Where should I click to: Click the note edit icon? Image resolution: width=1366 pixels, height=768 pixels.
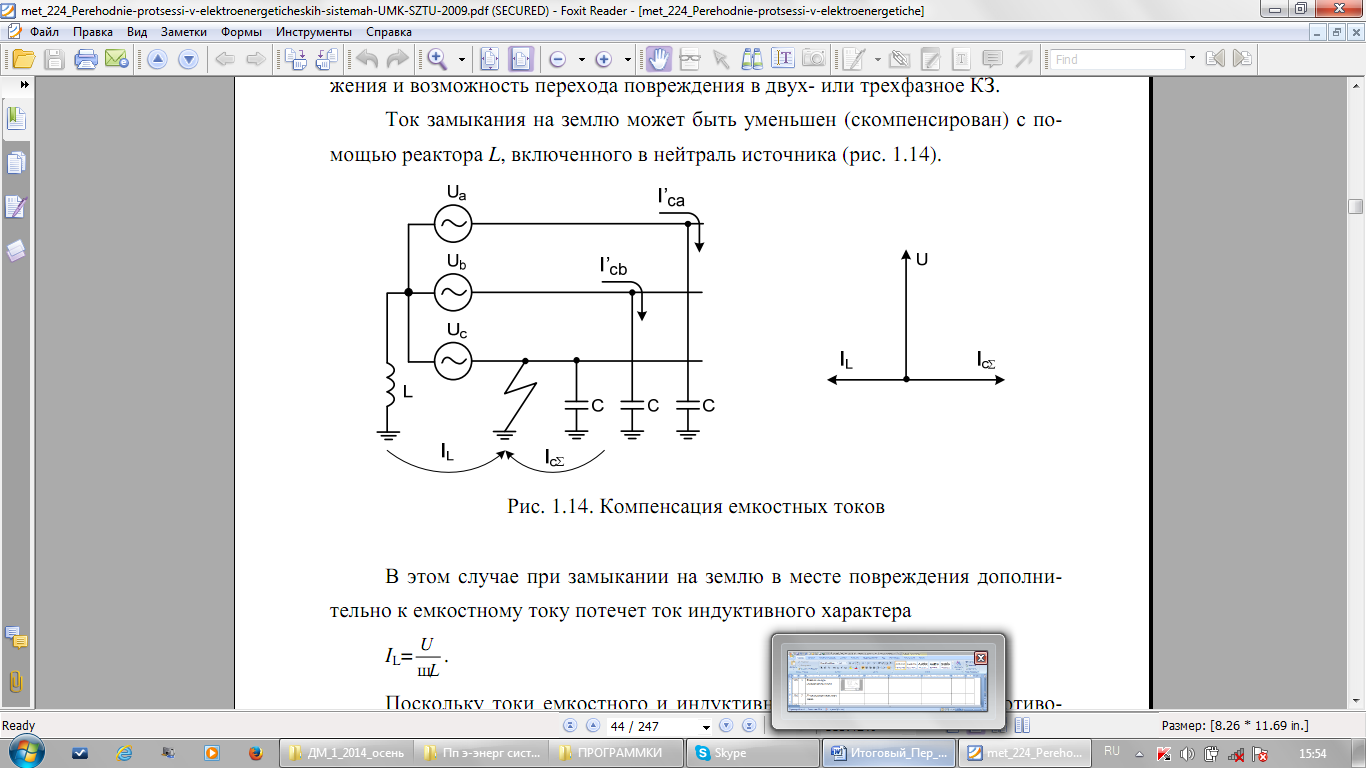tap(931, 58)
